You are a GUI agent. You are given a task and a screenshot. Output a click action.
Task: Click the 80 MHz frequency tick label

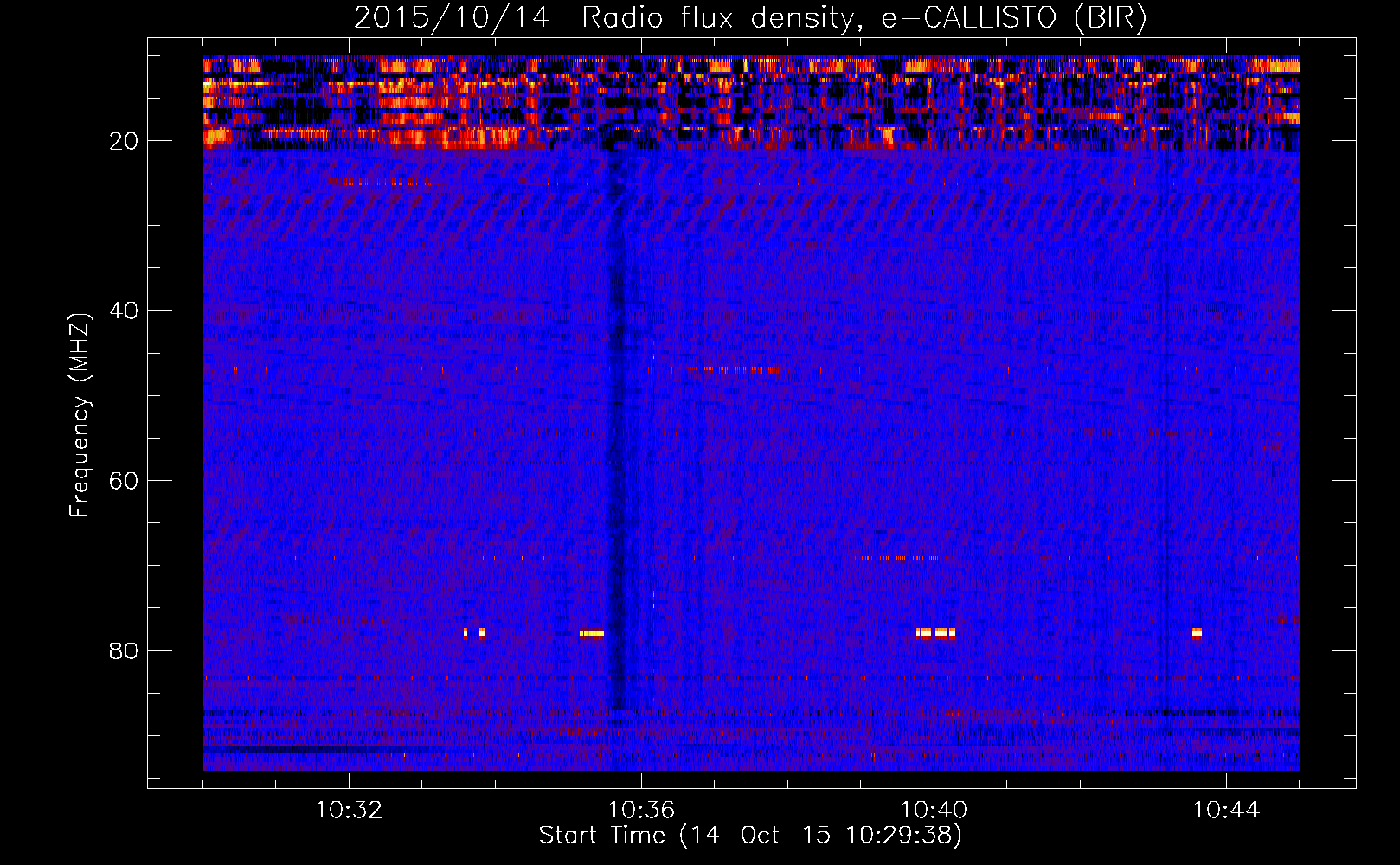tap(124, 650)
